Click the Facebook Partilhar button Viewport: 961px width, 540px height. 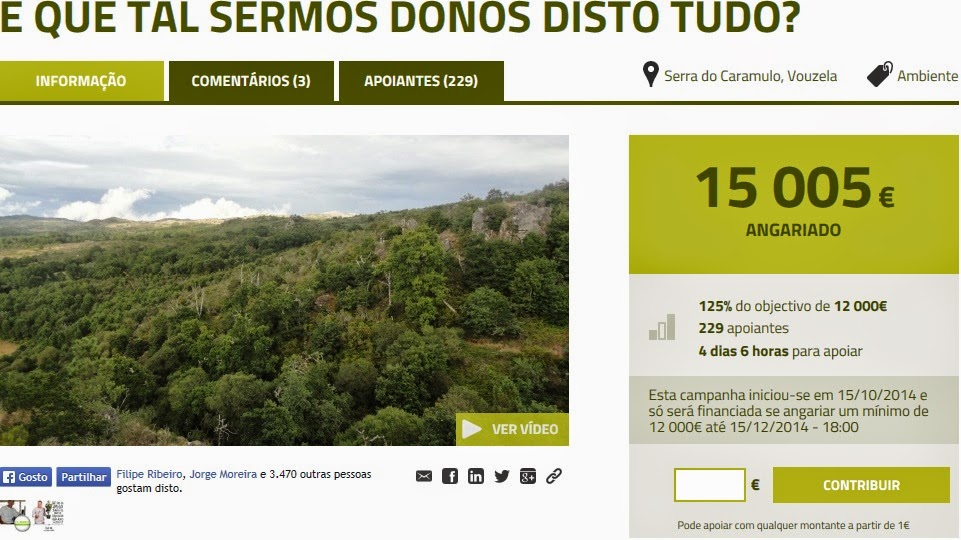[83, 477]
